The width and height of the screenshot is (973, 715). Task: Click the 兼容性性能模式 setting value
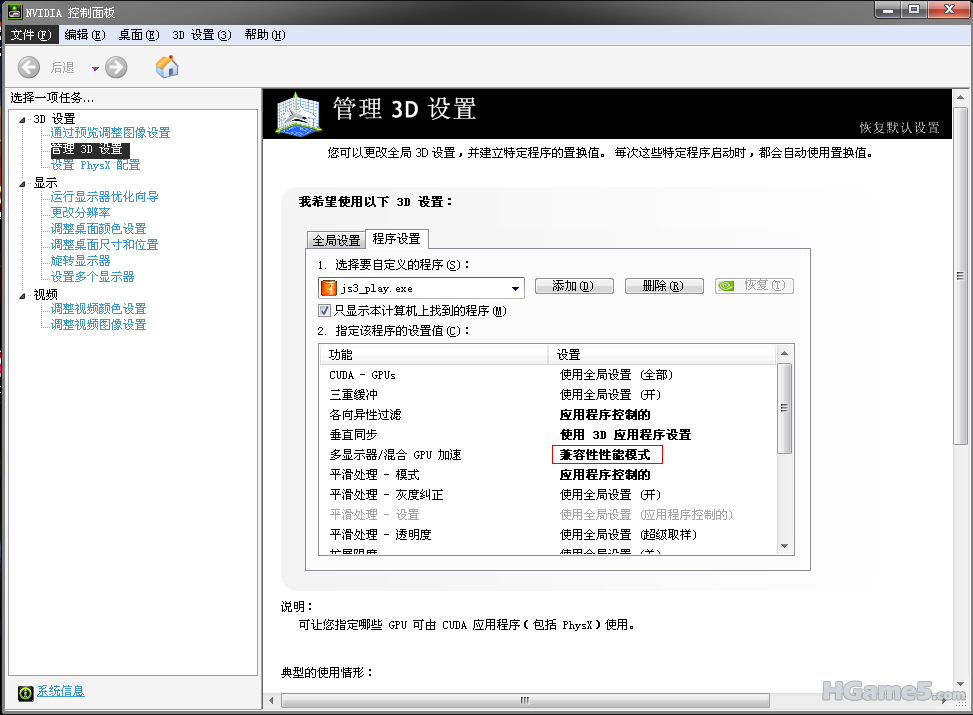(x=607, y=455)
